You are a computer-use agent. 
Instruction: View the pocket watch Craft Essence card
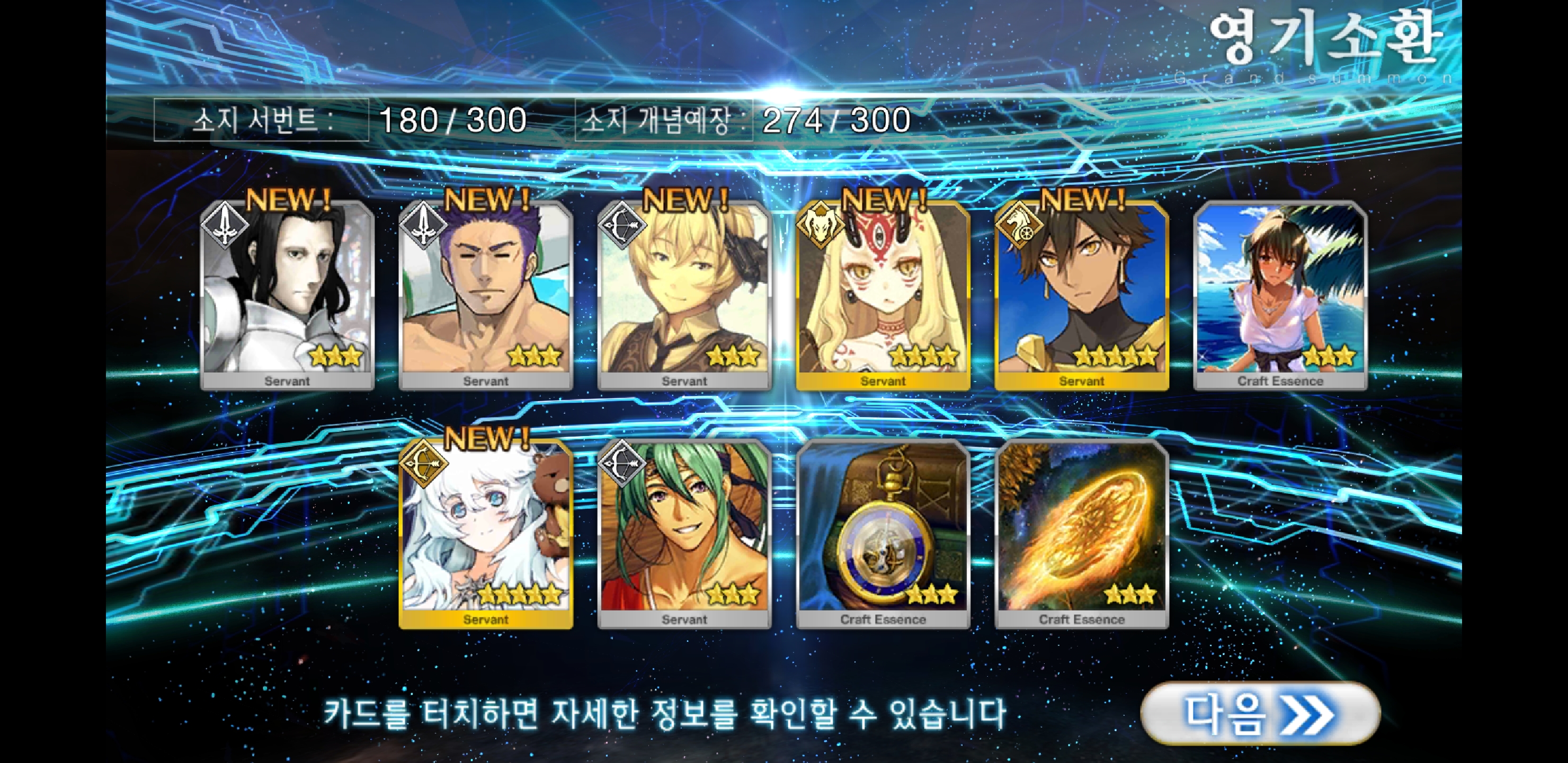(x=883, y=535)
